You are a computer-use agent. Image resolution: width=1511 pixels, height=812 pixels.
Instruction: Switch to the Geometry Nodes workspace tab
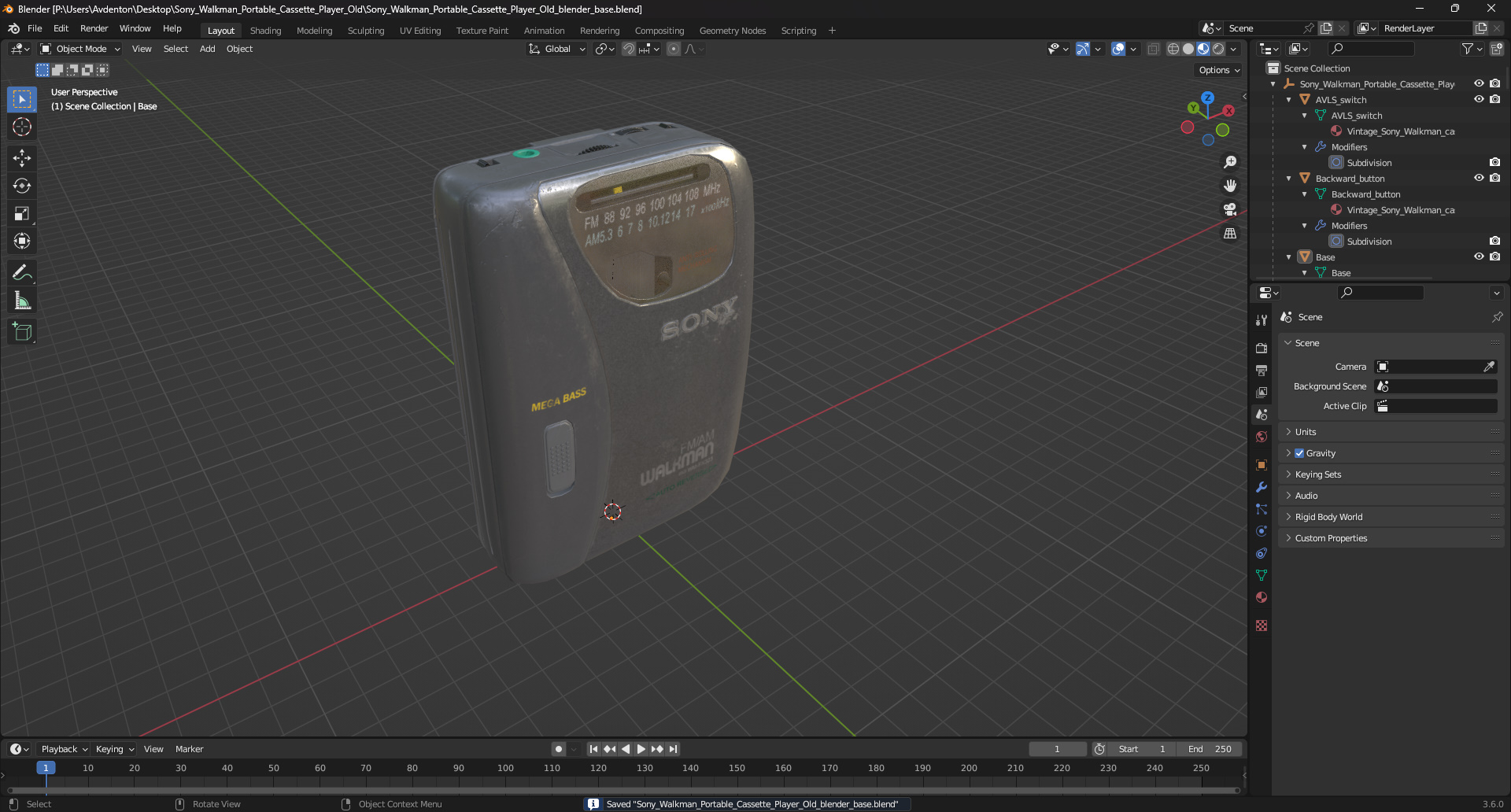tap(732, 31)
